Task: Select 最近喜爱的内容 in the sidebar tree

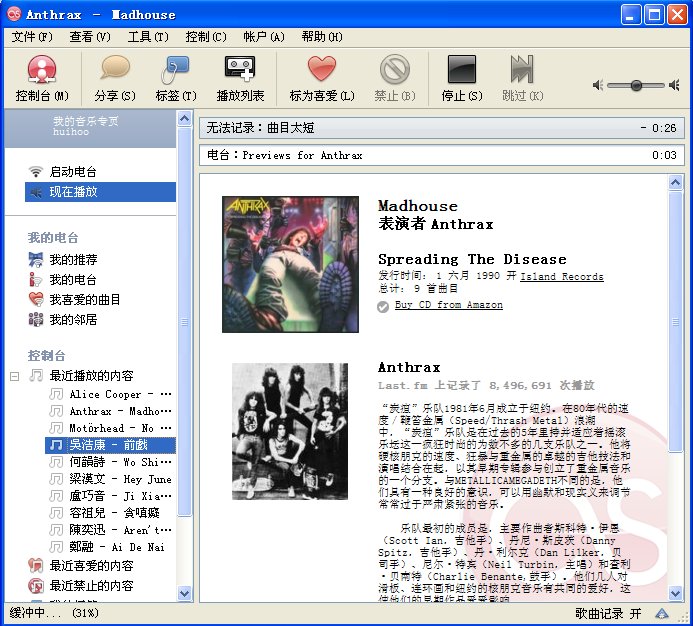Action: (x=91, y=566)
